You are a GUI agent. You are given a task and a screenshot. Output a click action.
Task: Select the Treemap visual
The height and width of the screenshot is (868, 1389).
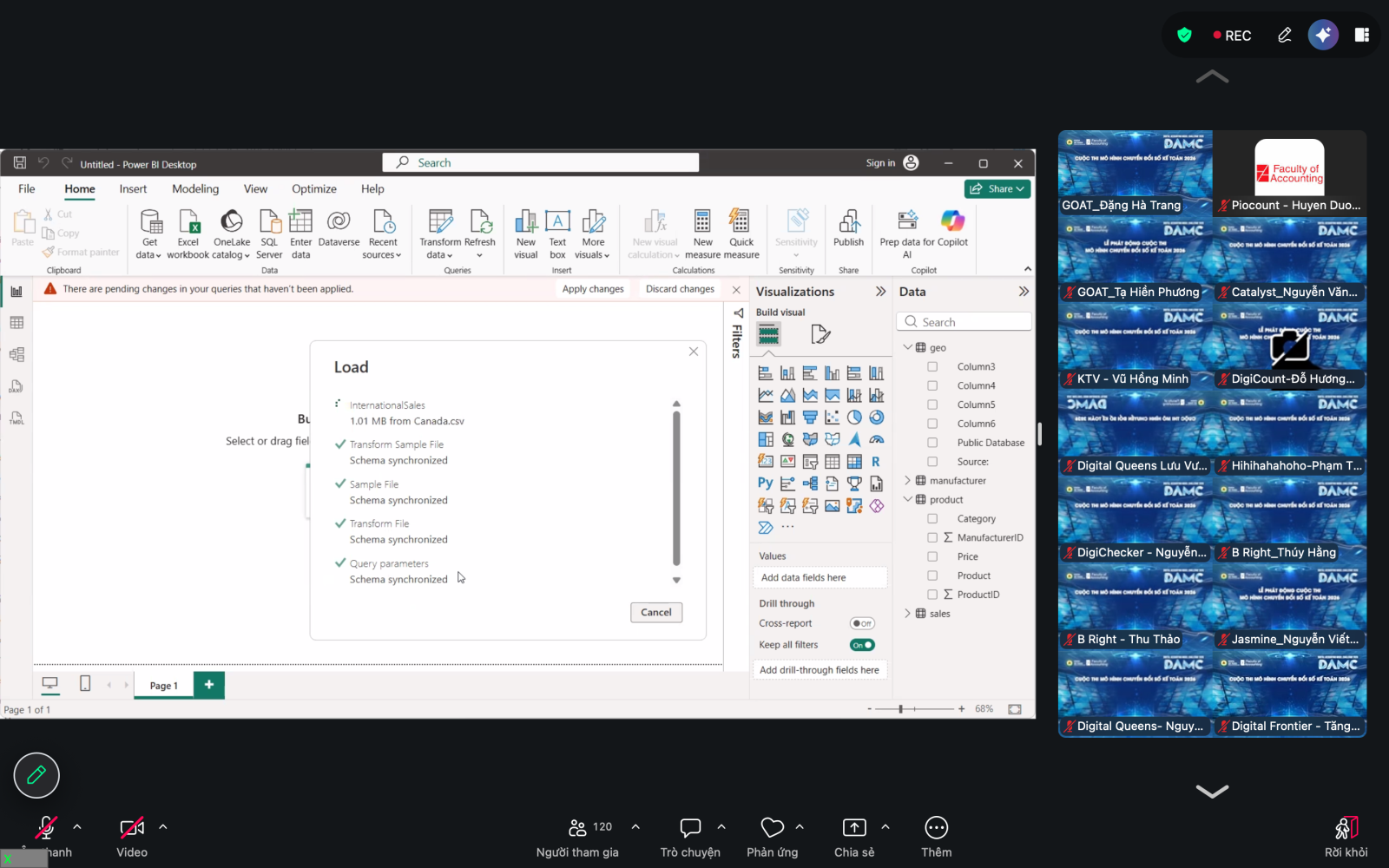coord(766,439)
